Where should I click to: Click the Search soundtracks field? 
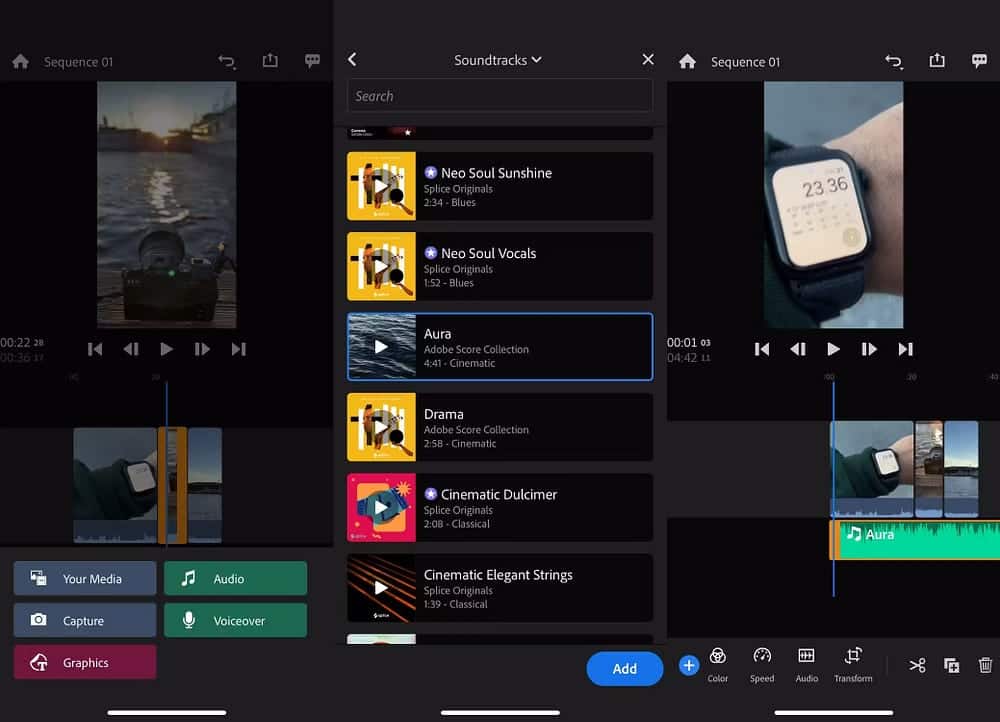point(499,96)
